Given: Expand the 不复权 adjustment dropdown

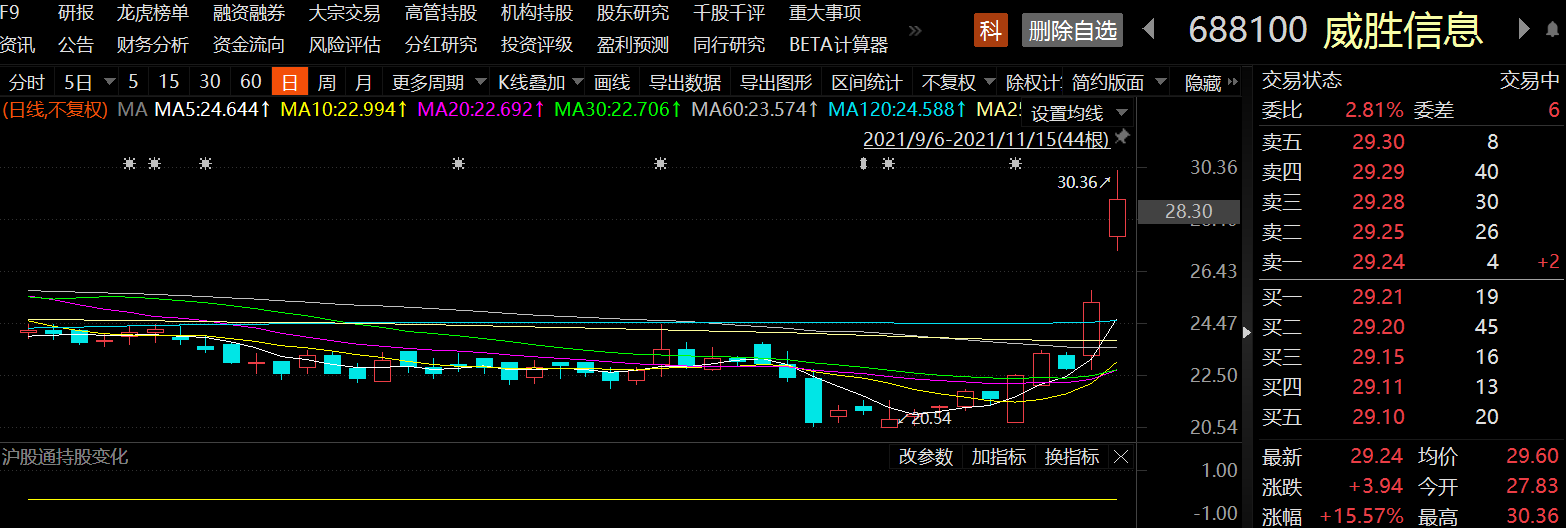Looking at the screenshot, I should 957,82.
